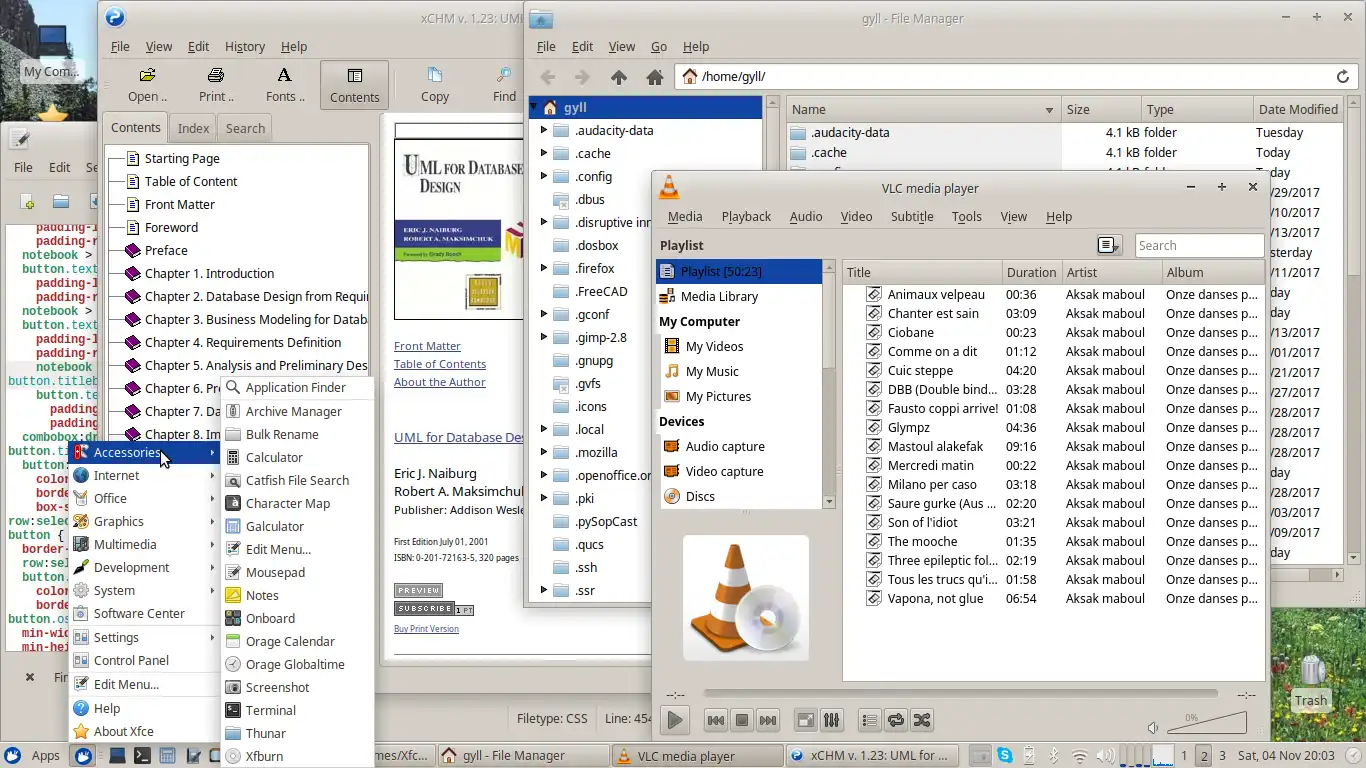Expand .firefox folder in tree
This screenshot has height=768, width=1366.
pyautogui.click(x=544, y=268)
